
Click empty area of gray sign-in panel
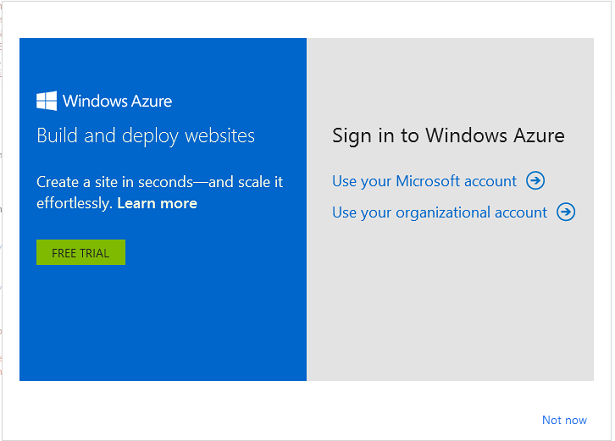point(450,320)
